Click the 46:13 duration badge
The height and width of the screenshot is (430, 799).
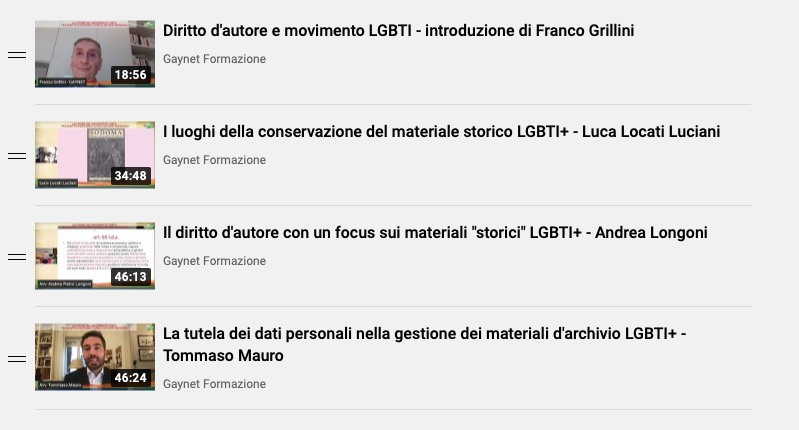click(x=130, y=277)
